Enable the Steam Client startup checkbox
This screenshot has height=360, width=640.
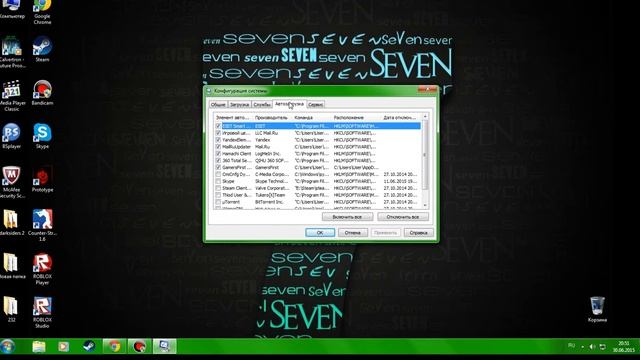[218, 188]
